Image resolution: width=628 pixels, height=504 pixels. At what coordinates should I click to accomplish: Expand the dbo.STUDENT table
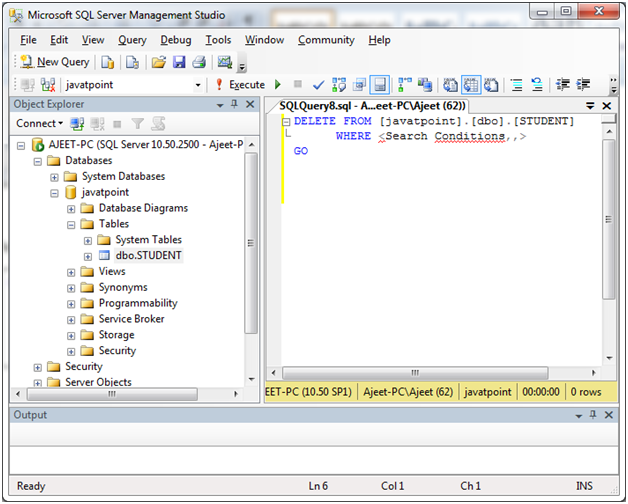pos(88,256)
